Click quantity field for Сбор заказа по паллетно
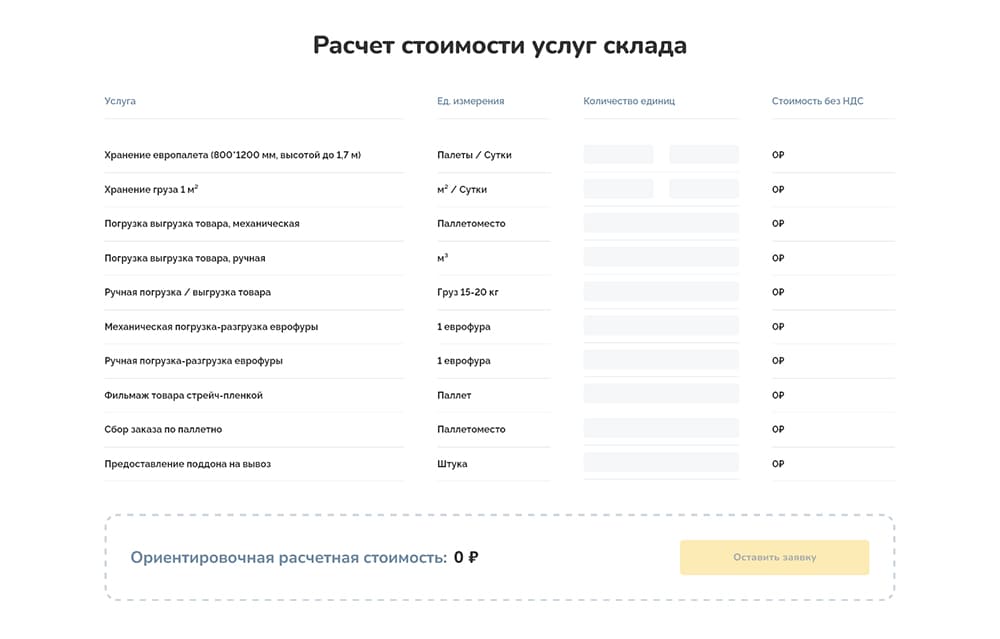1000x639 pixels. 661,429
